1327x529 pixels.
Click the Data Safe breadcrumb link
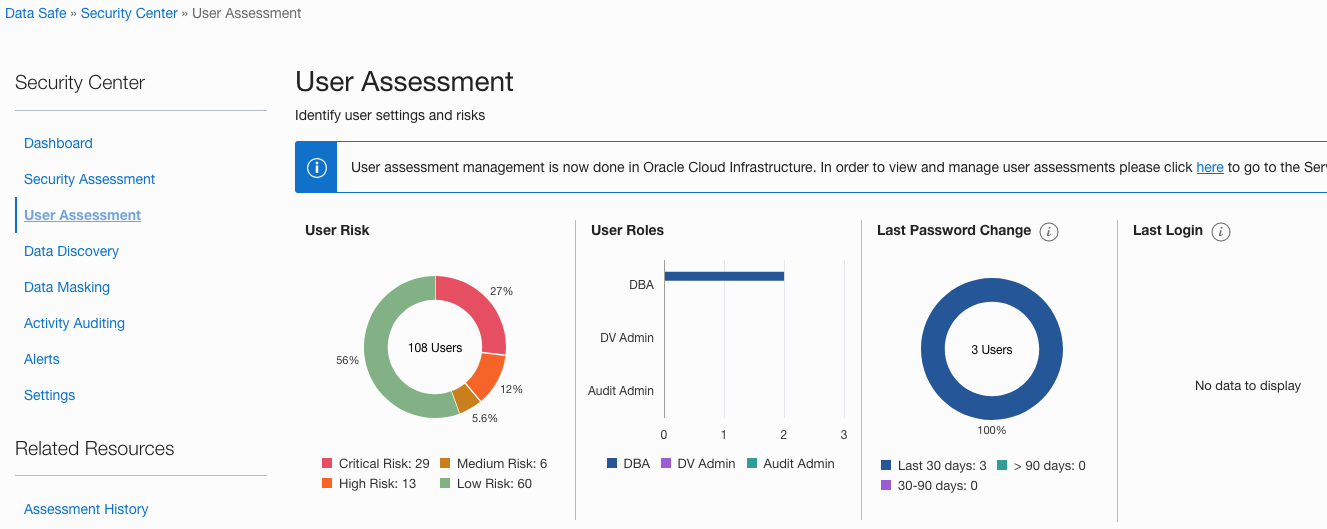35,13
